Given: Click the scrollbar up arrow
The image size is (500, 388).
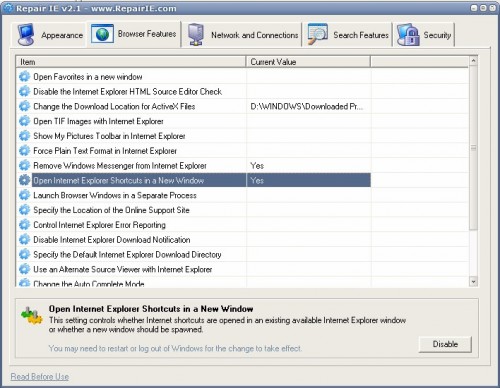Looking at the screenshot, I should [473, 61].
